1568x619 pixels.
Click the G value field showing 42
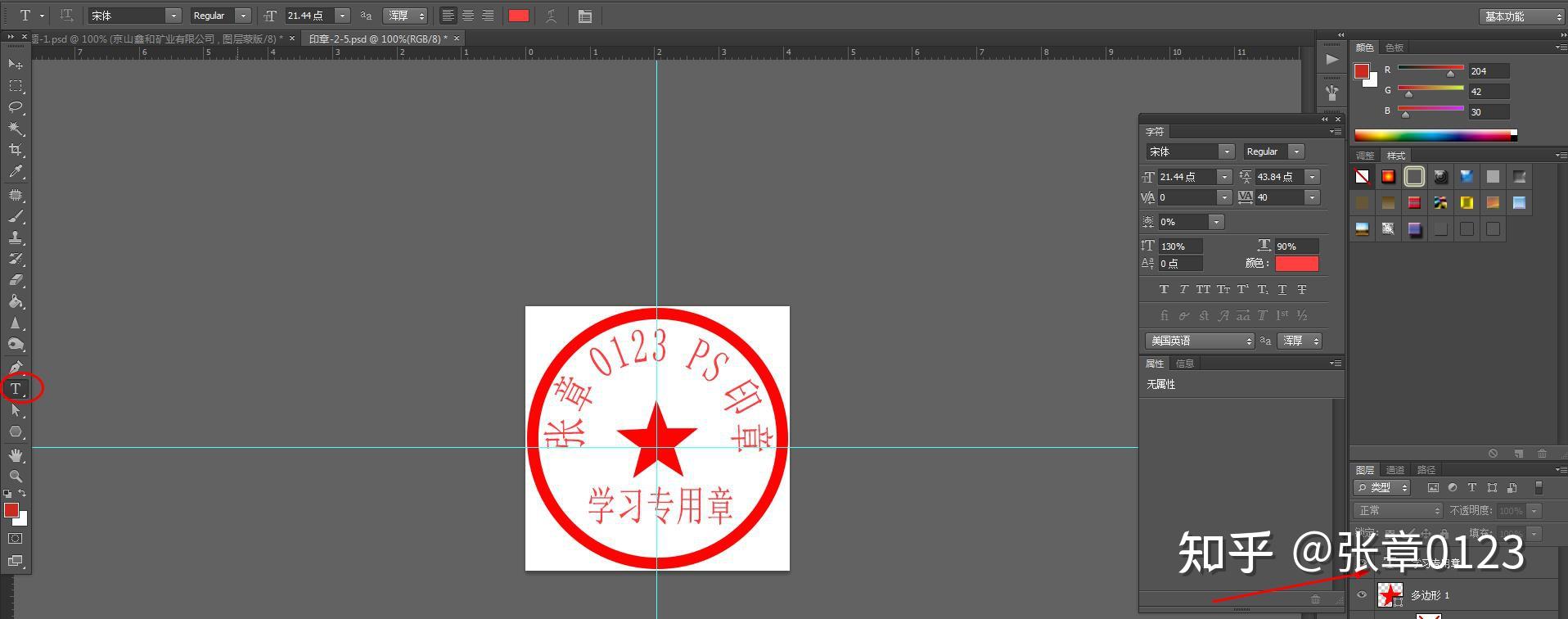click(1489, 92)
